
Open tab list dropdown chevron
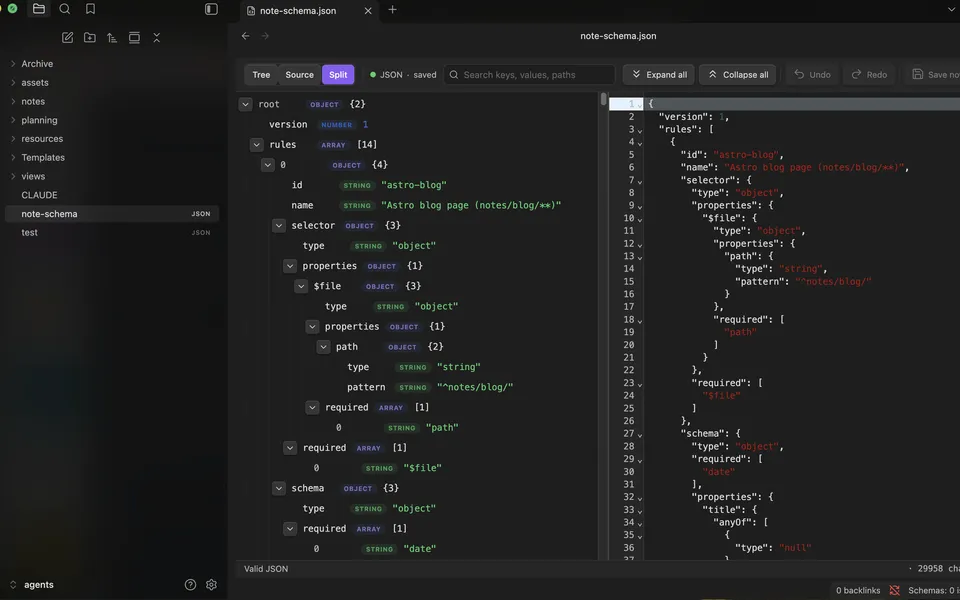pos(951,9)
